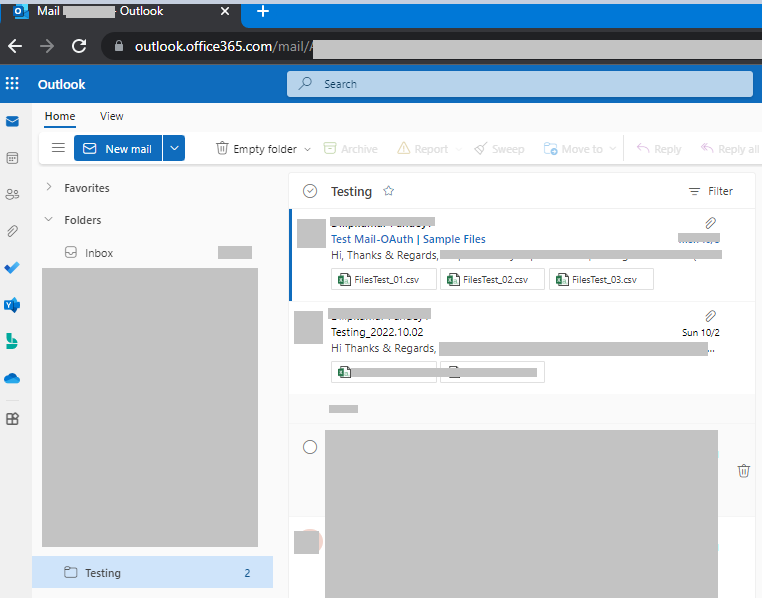The height and width of the screenshot is (598, 762).
Task: Expand the Favorites section
Action: click(49, 188)
